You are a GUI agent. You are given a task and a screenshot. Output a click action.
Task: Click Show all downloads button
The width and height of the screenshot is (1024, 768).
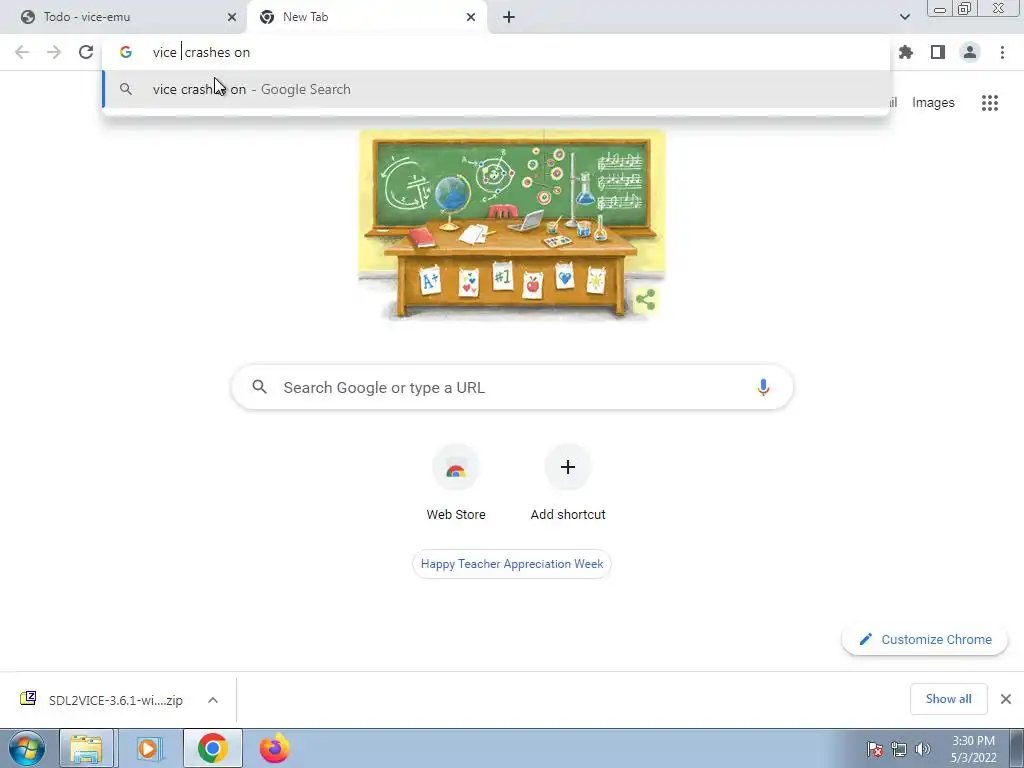pyautogui.click(x=948, y=699)
